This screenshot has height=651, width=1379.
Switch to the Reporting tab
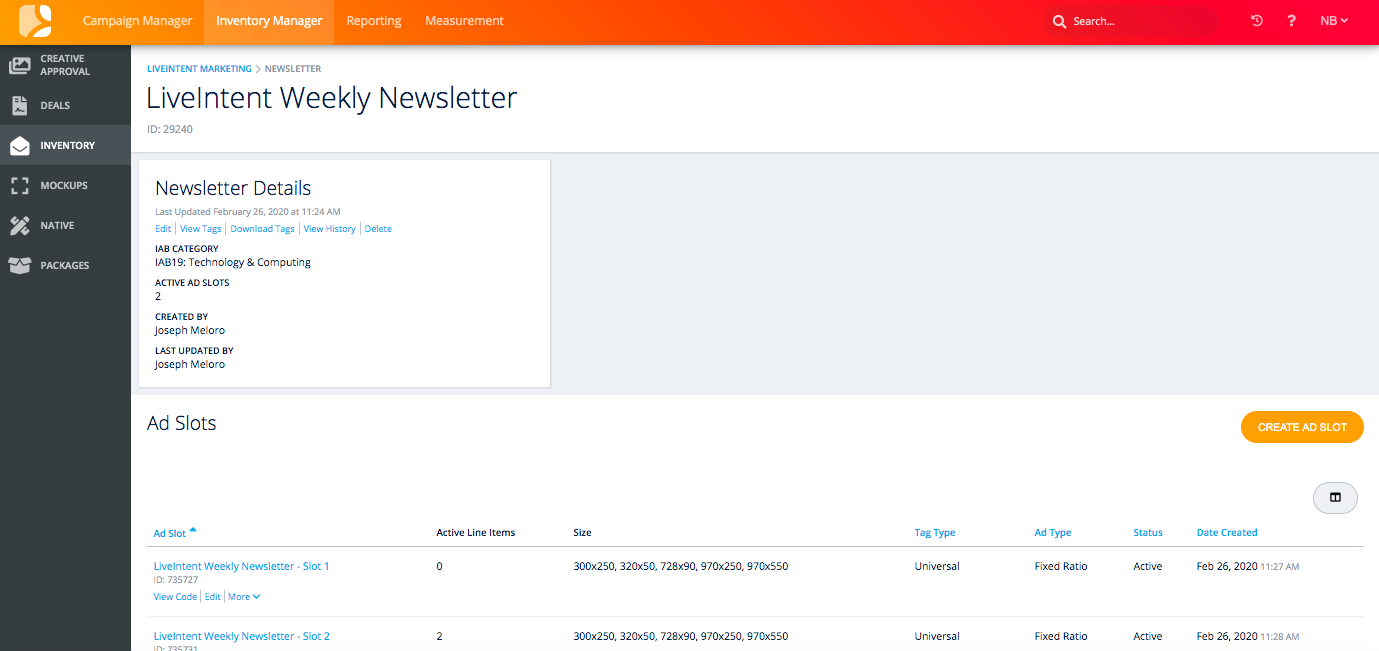pos(373,20)
